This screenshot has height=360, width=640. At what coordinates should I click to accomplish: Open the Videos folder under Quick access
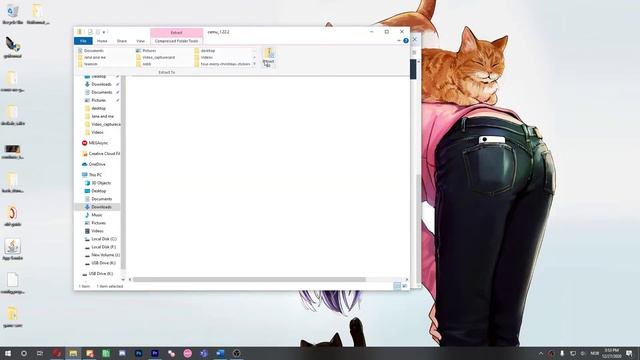[97, 132]
